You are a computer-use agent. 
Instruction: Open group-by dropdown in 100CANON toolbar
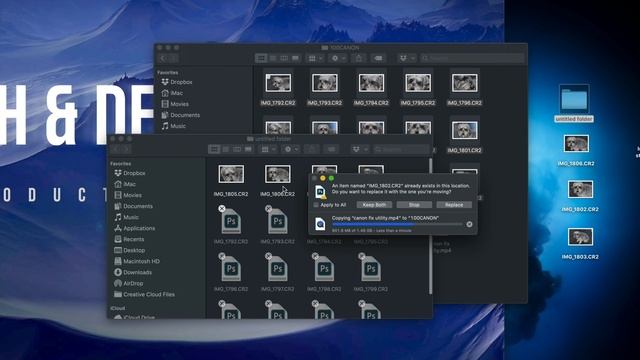pos(315,58)
